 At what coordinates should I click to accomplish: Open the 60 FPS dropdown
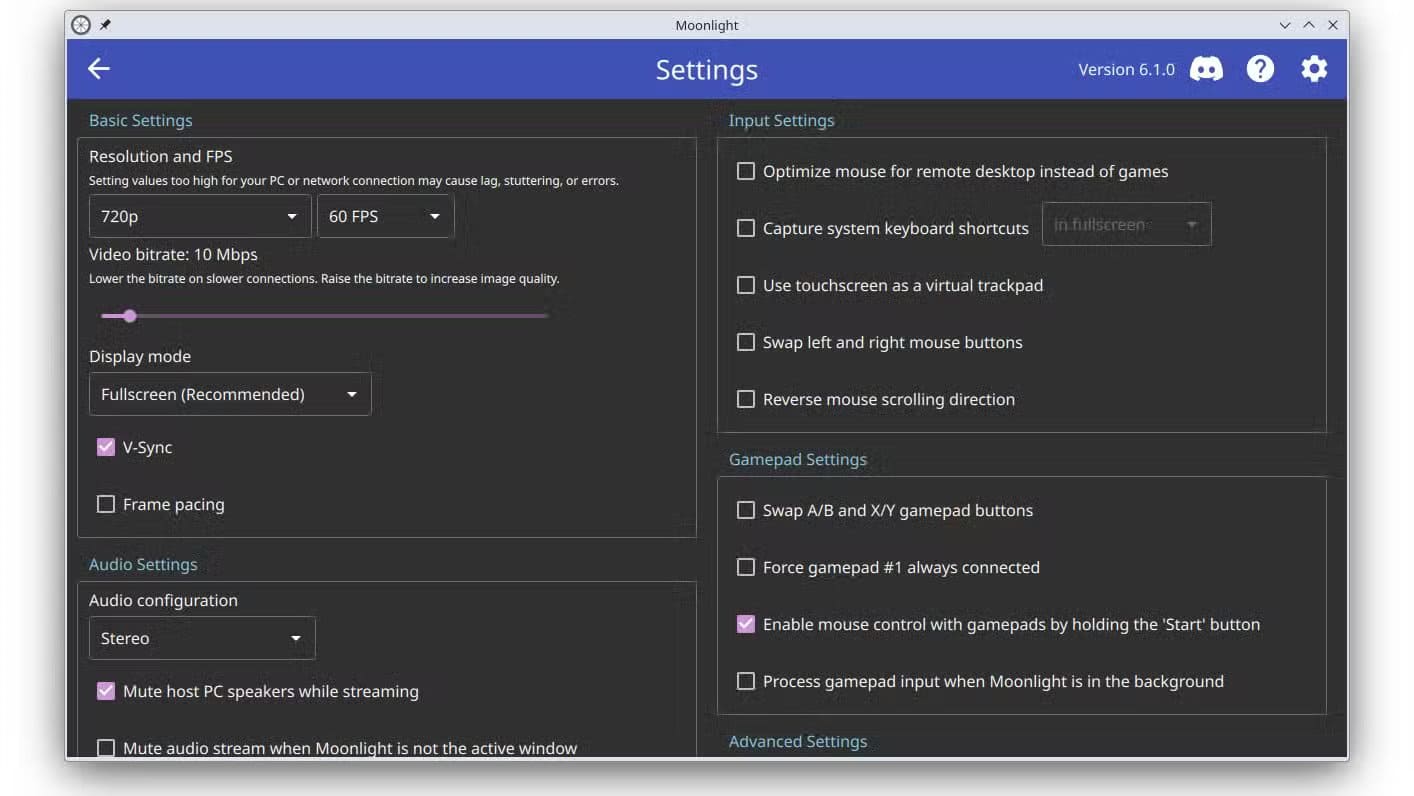tap(386, 216)
